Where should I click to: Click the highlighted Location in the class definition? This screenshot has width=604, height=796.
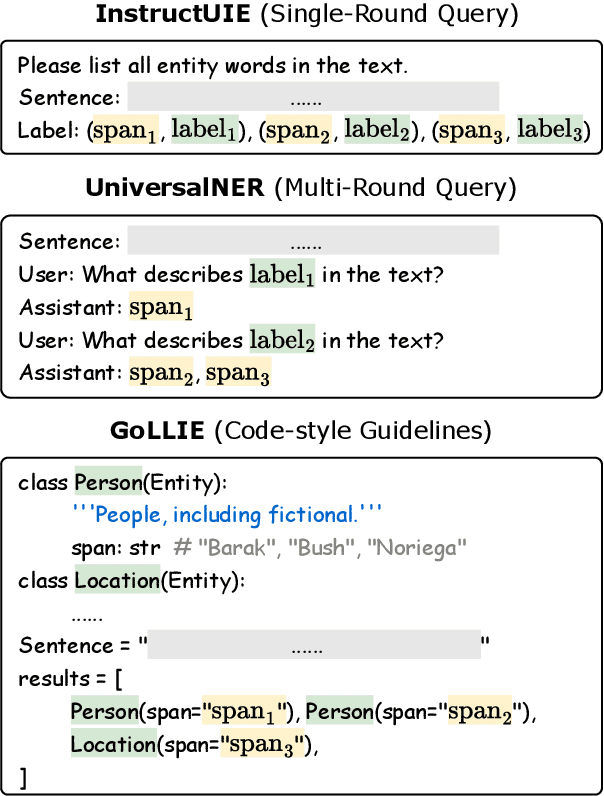click(x=115, y=581)
